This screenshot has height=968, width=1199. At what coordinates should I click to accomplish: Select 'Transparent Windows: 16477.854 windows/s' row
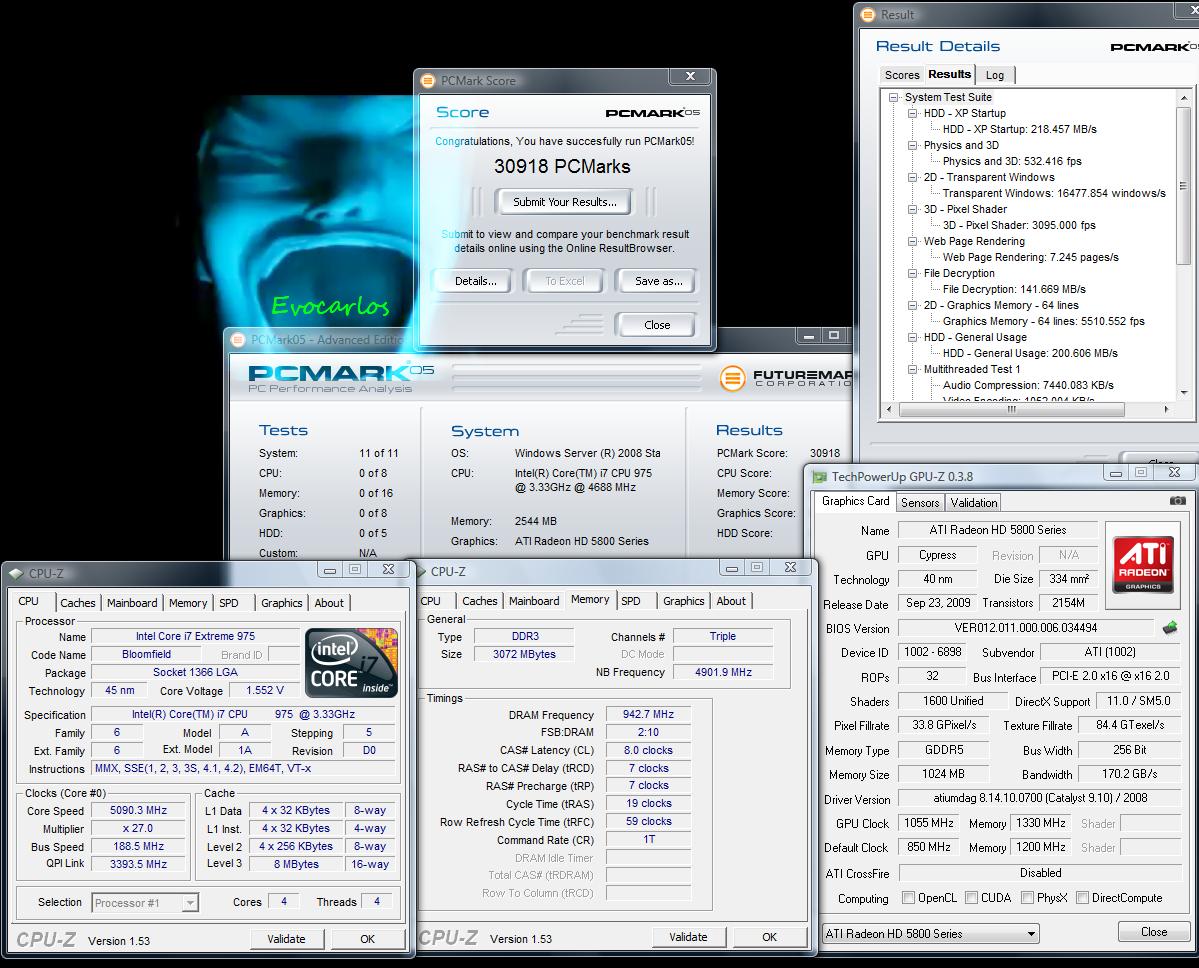tap(1054, 193)
